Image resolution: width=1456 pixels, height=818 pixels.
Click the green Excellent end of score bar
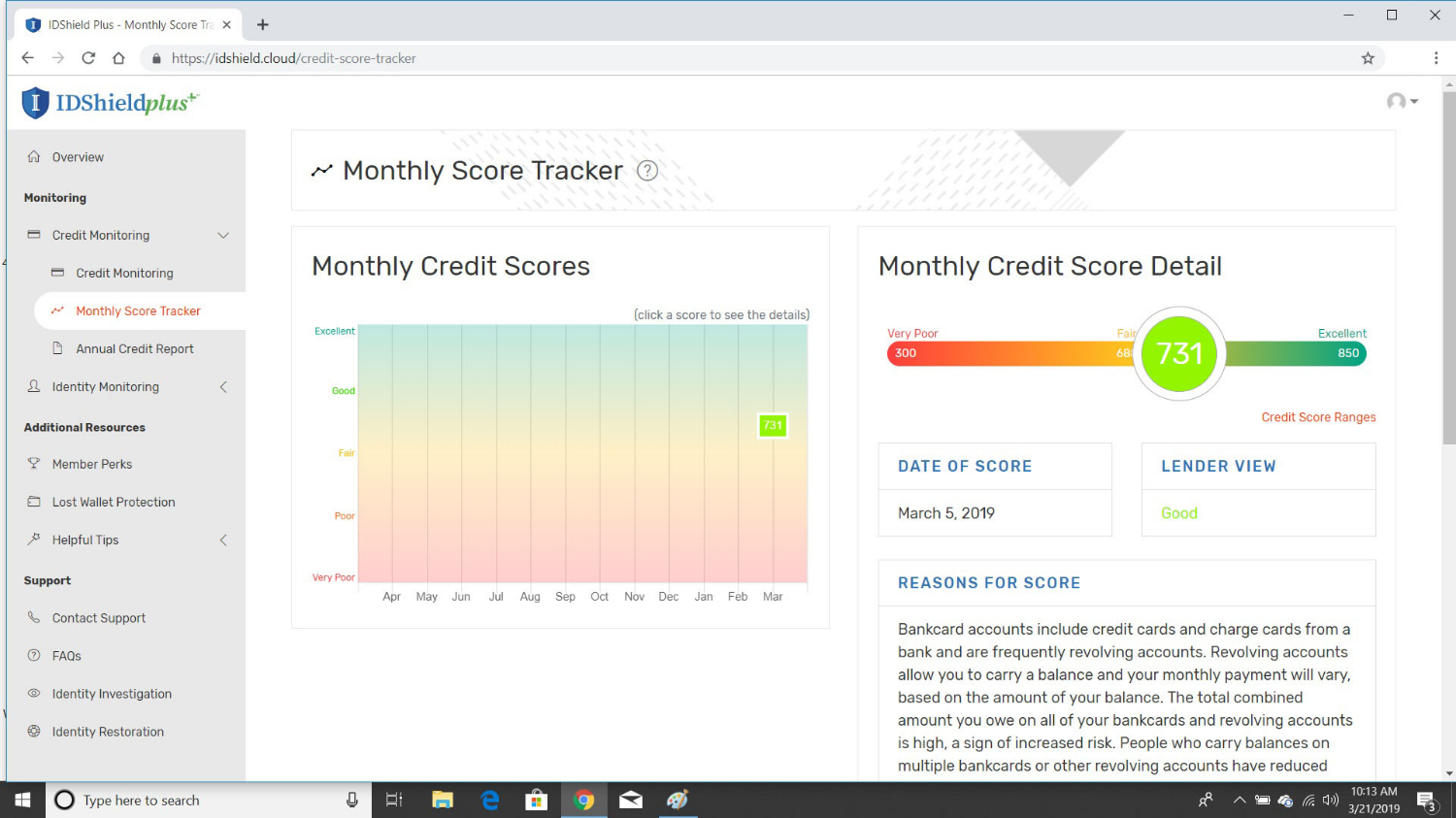click(x=1348, y=353)
